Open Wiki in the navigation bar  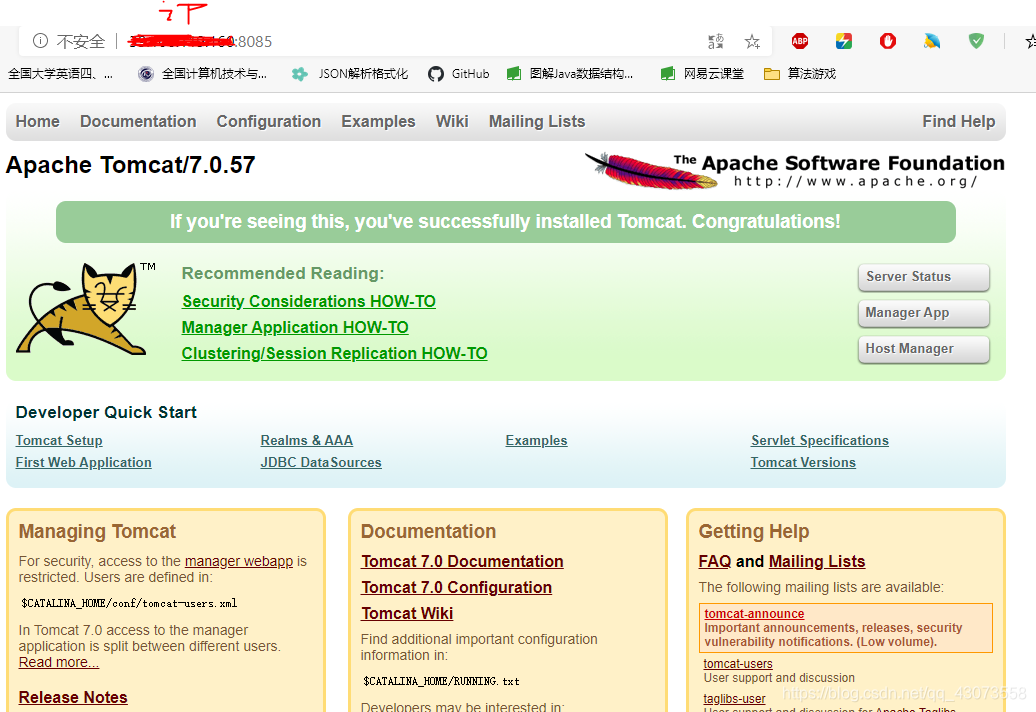[x=452, y=122]
